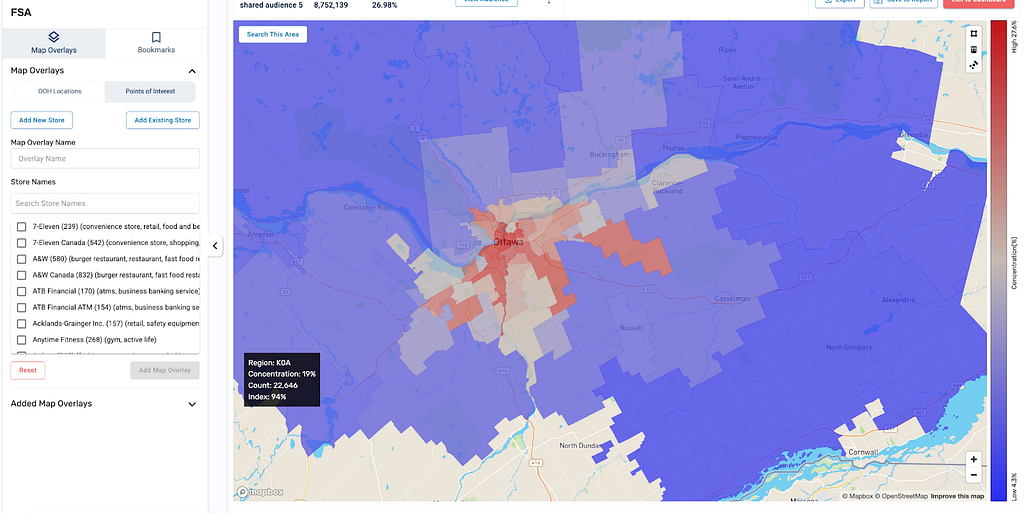Collapse the Map Overlays section chevron

point(192,71)
